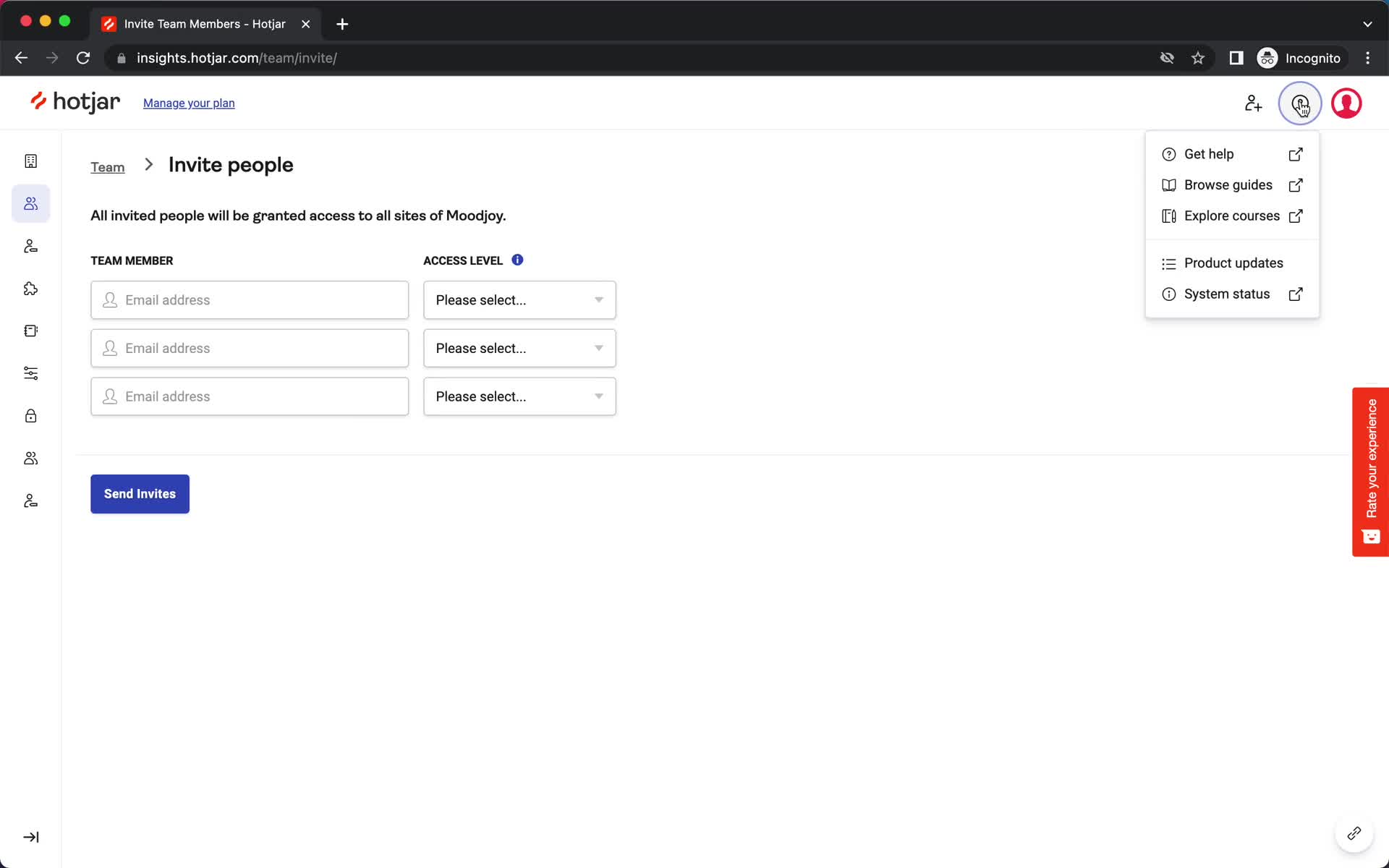
Task: Open the team members icon in sidebar
Action: pos(30,203)
